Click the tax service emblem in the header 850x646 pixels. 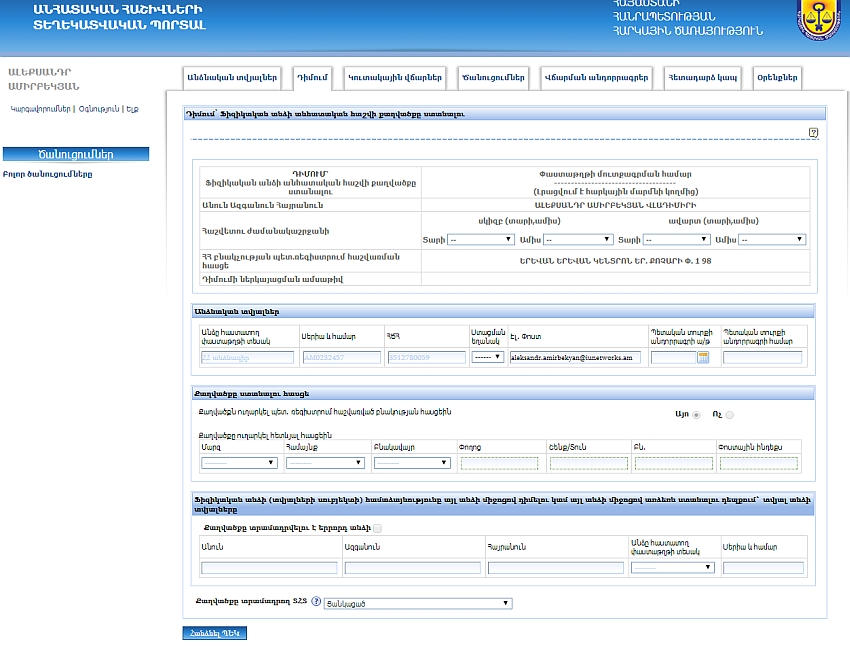pos(818,20)
